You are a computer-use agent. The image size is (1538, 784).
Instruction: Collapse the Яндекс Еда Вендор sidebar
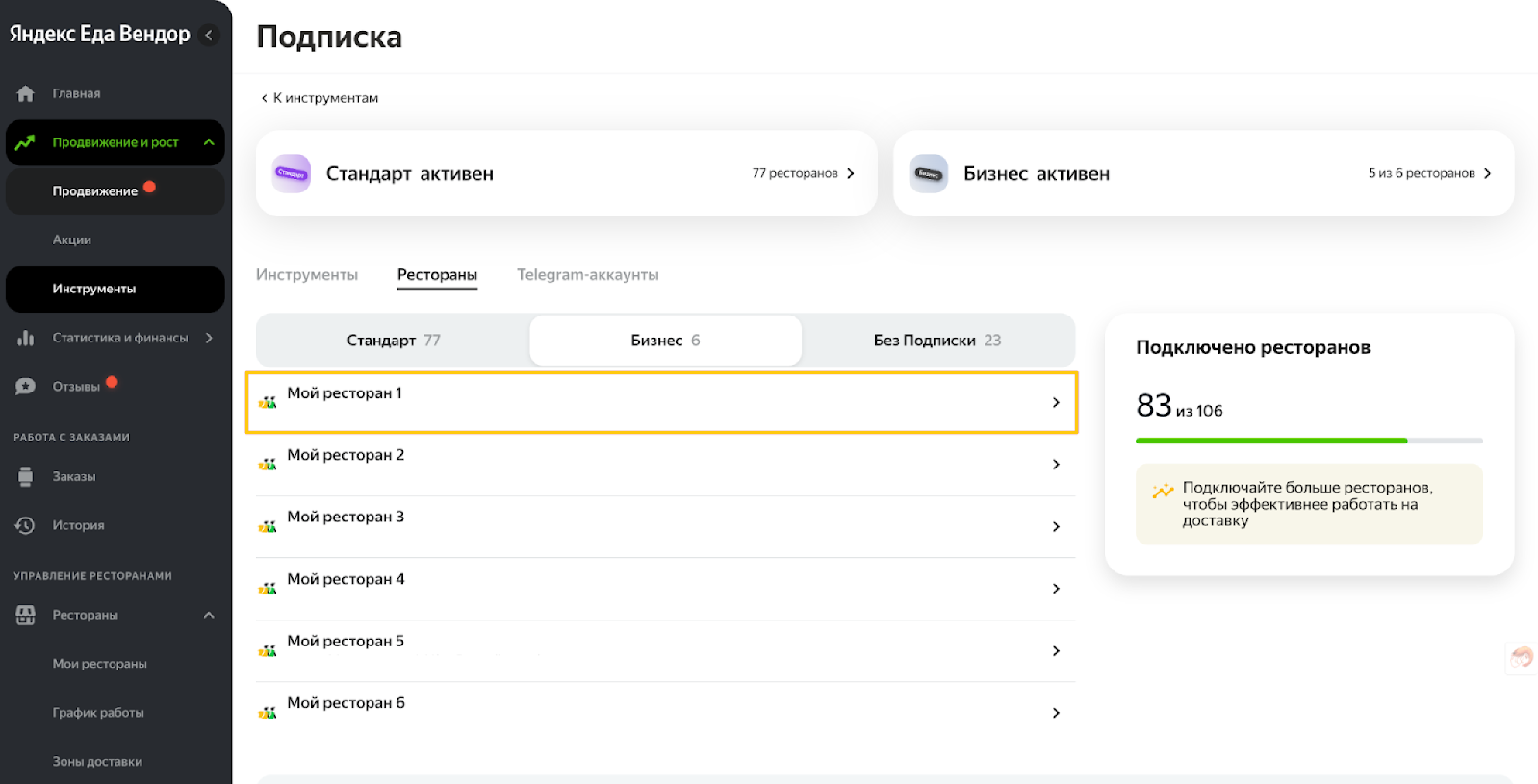[x=208, y=35]
